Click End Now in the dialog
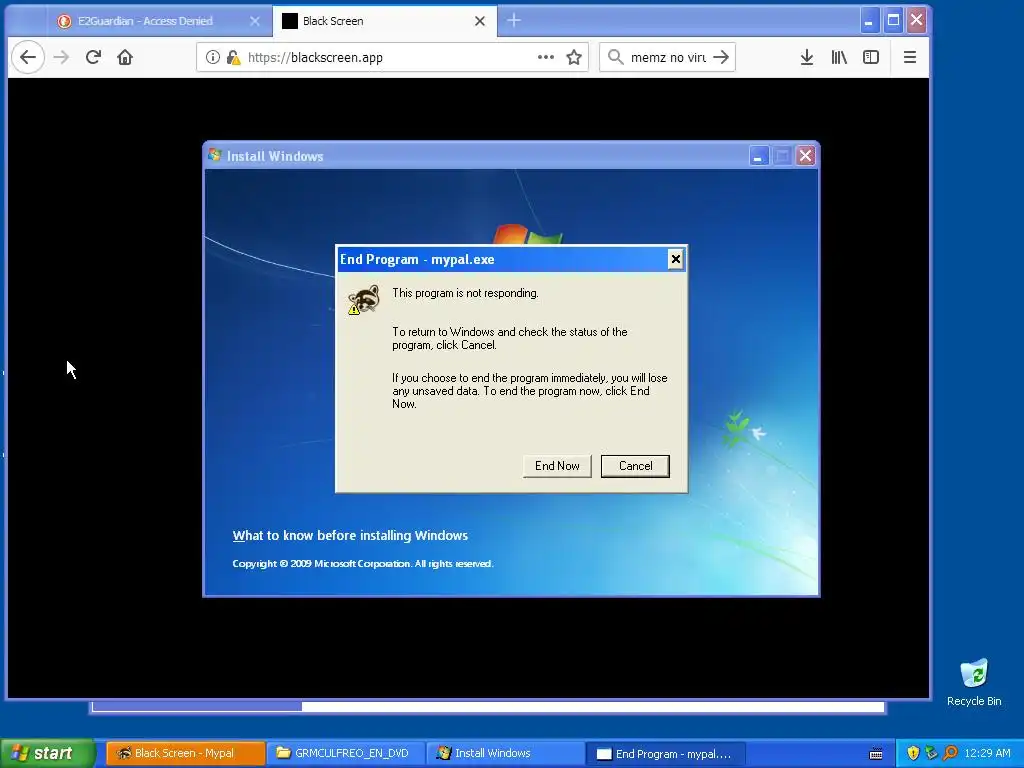This screenshot has height=768, width=1024. pyautogui.click(x=557, y=466)
